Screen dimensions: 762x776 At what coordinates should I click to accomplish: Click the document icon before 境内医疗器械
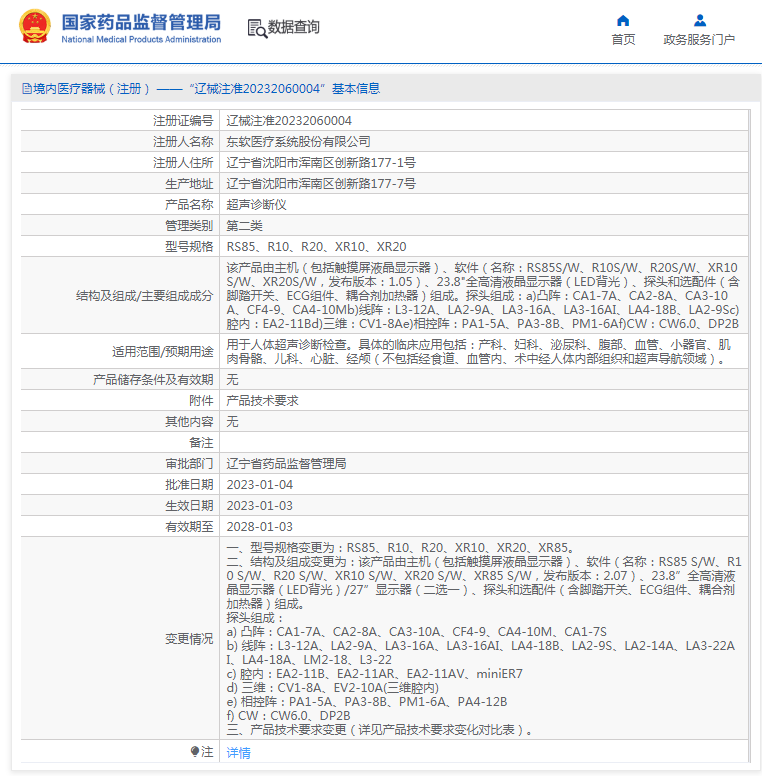(x=26, y=89)
